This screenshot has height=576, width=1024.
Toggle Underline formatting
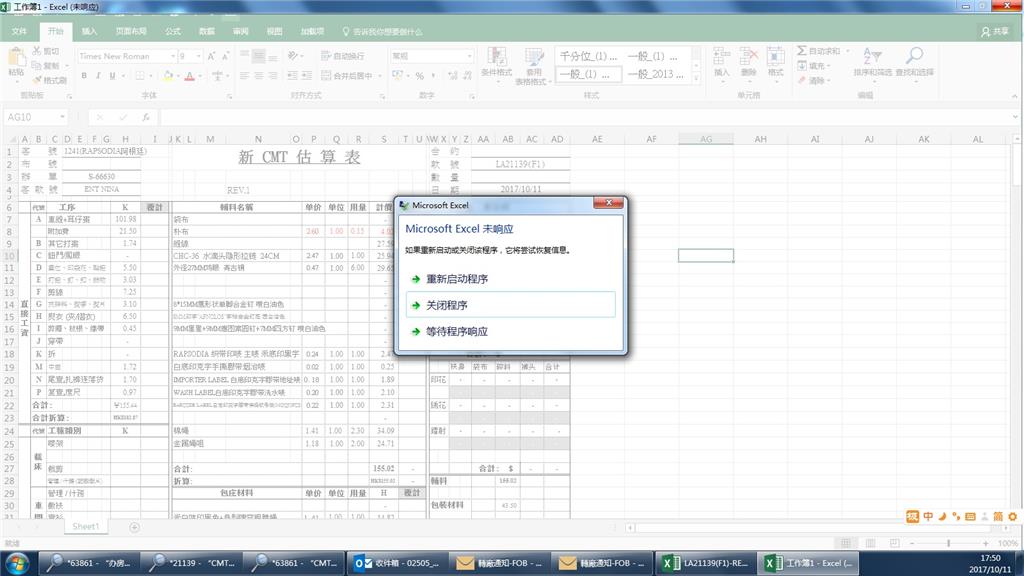[x=112, y=76]
